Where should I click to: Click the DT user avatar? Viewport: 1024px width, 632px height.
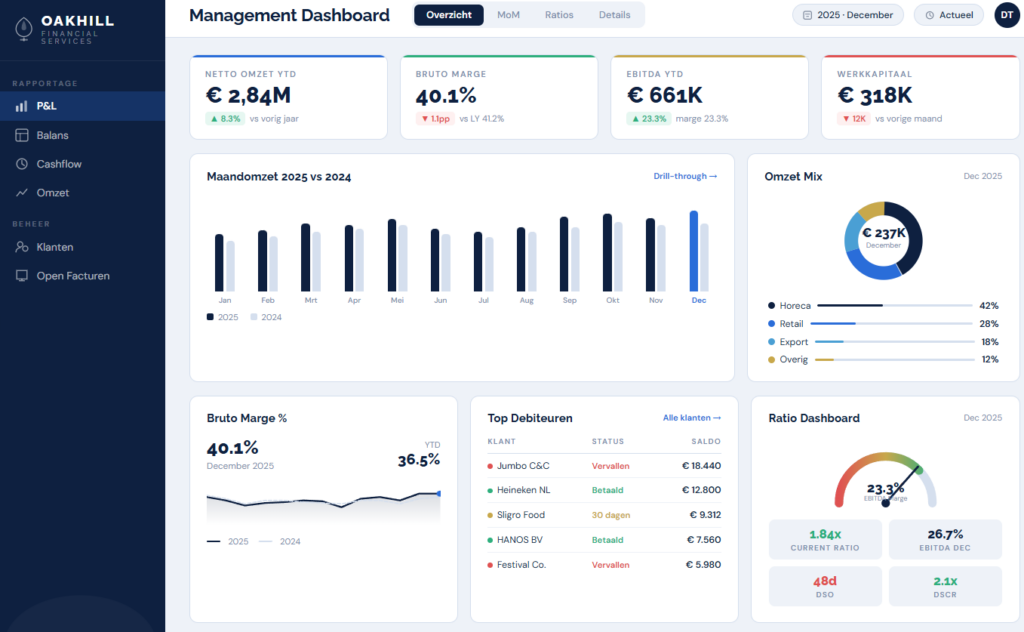click(x=1006, y=15)
